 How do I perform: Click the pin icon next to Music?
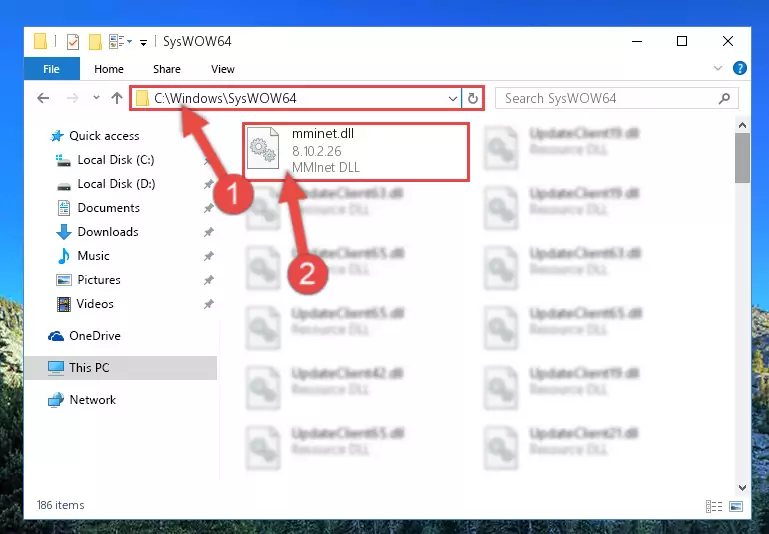pos(208,256)
